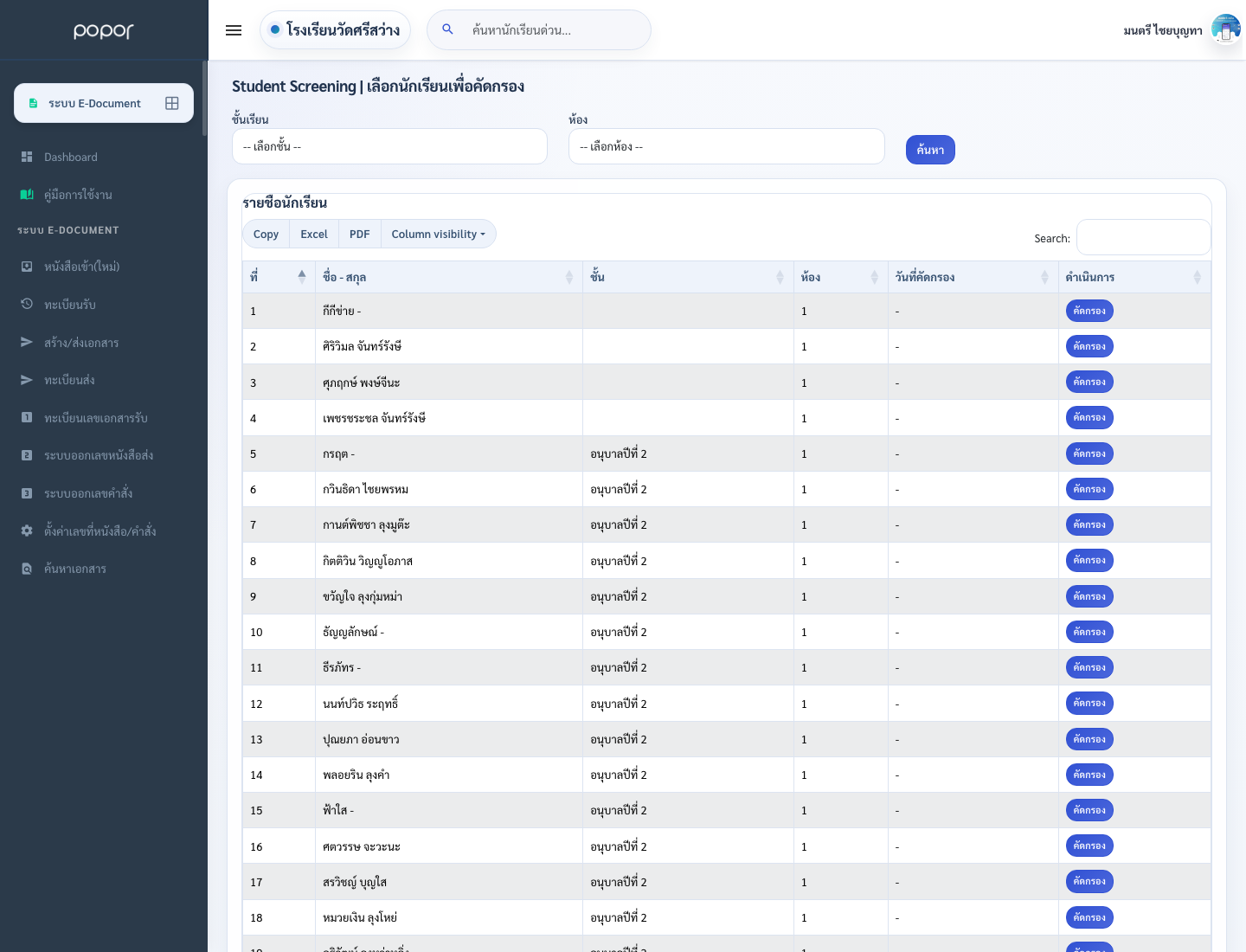The width and height of the screenshot is (1246, 952).
Task: Click the table Search input field
Action: pyautogui.click(x=1143, y=237)
